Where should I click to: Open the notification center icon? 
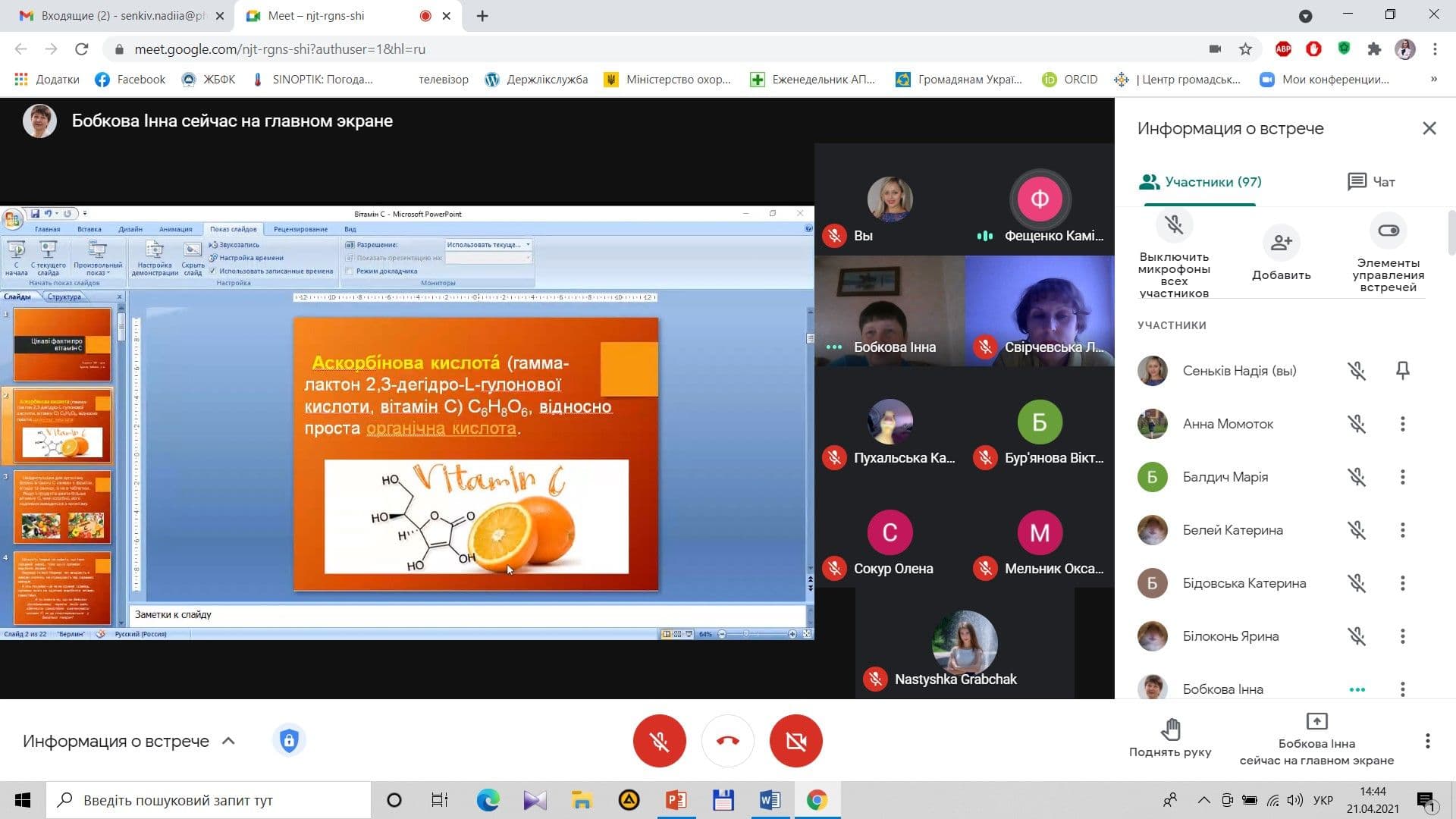(1426, 801)
